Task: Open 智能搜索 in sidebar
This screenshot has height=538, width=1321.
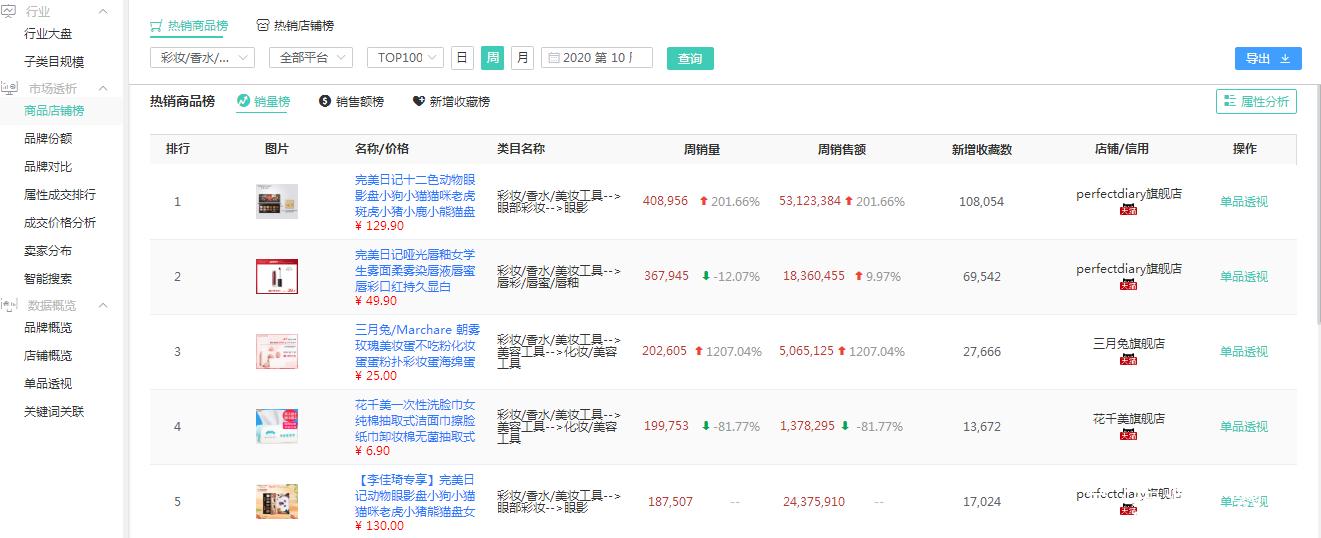Action: (x=48, y=279)
